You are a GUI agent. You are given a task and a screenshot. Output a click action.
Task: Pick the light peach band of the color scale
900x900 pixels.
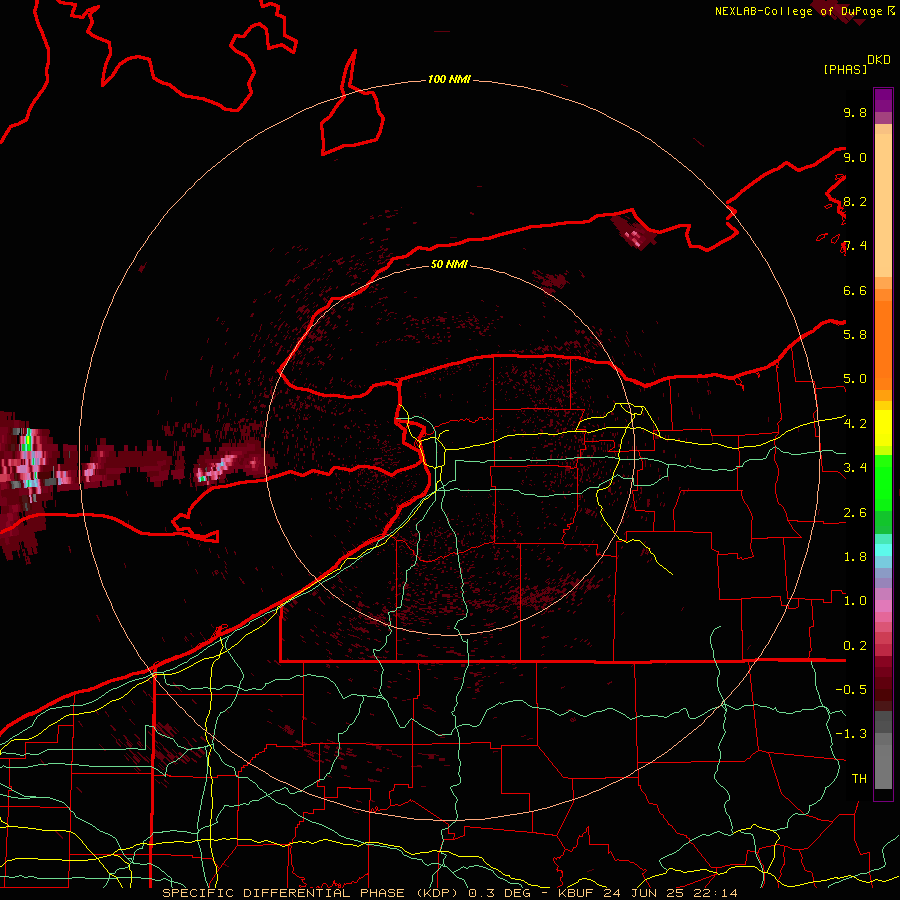[x=883, y=207]
